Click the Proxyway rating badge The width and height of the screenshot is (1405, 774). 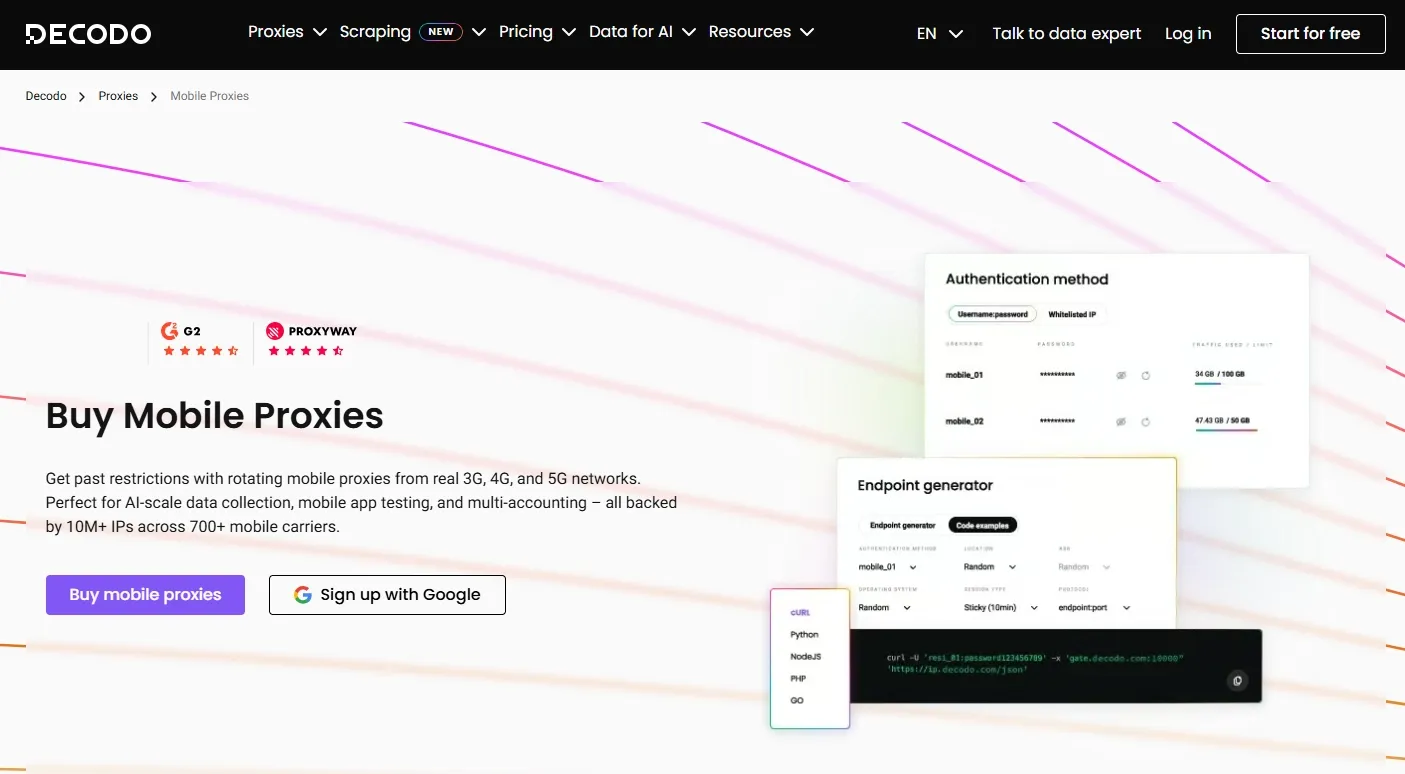pos(311,340)
